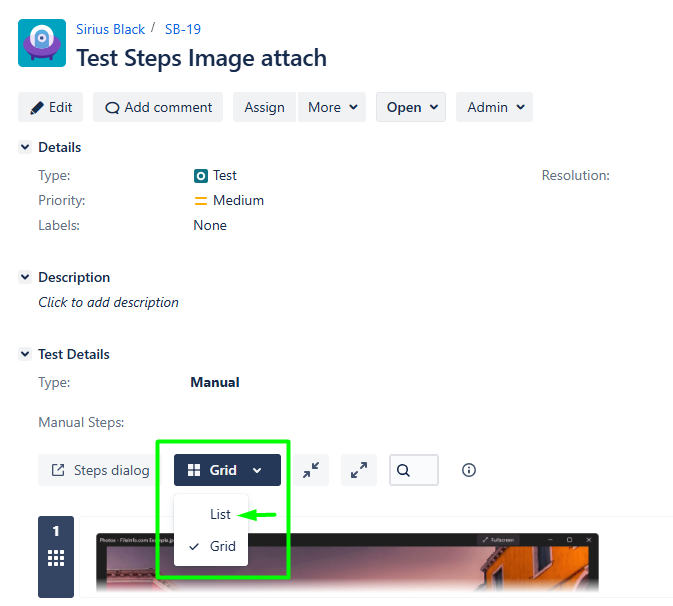Screen dimensions: 673x606
Task: Click the Edit button
Action: click(x=51, y=107)
